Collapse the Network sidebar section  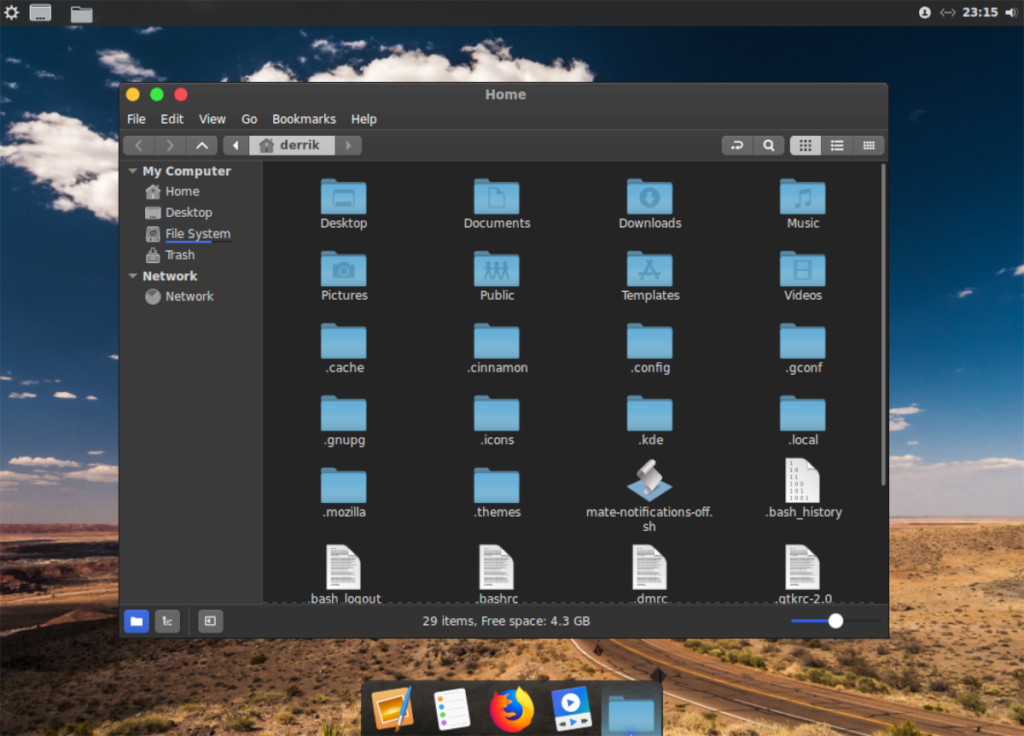(133, 276)
